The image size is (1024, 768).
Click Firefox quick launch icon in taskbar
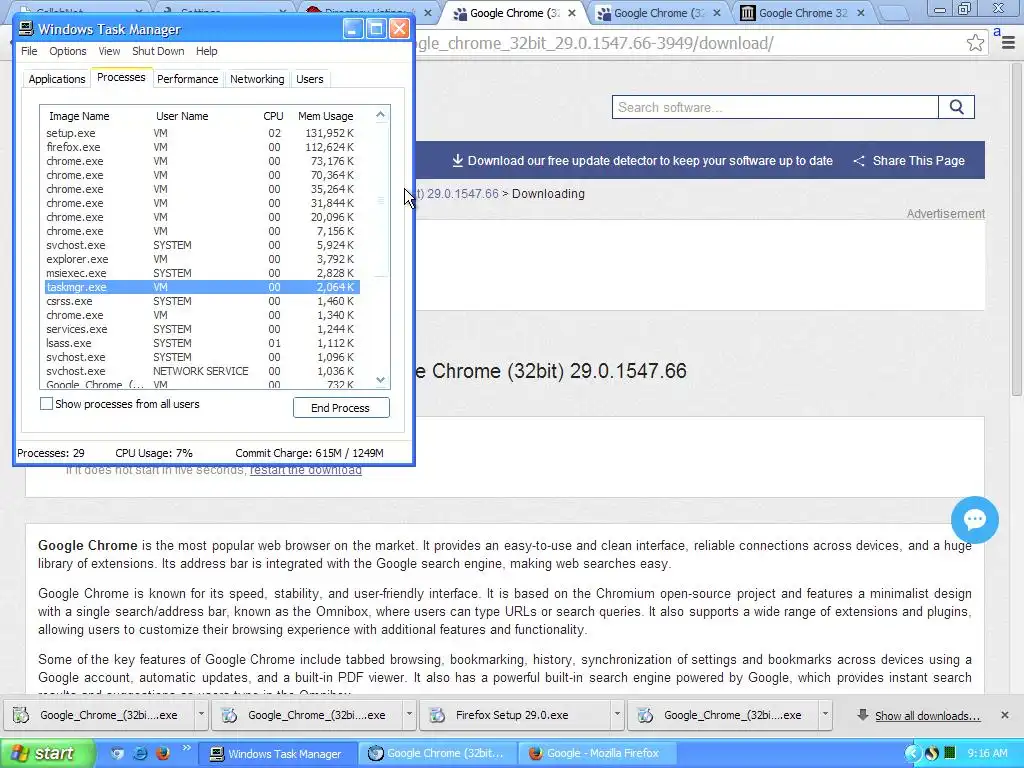point(163,753)
